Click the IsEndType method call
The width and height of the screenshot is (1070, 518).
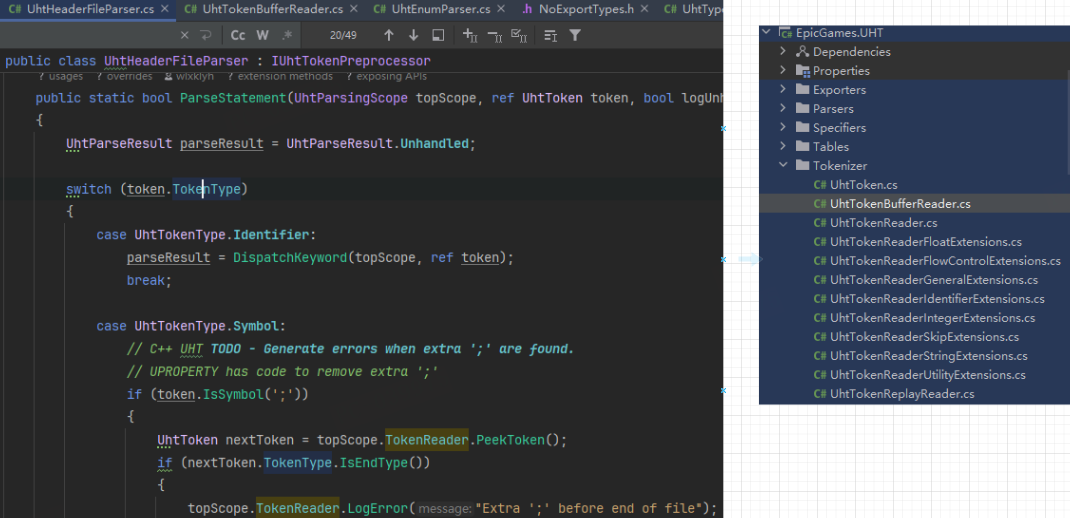click(x=373, y=463)
